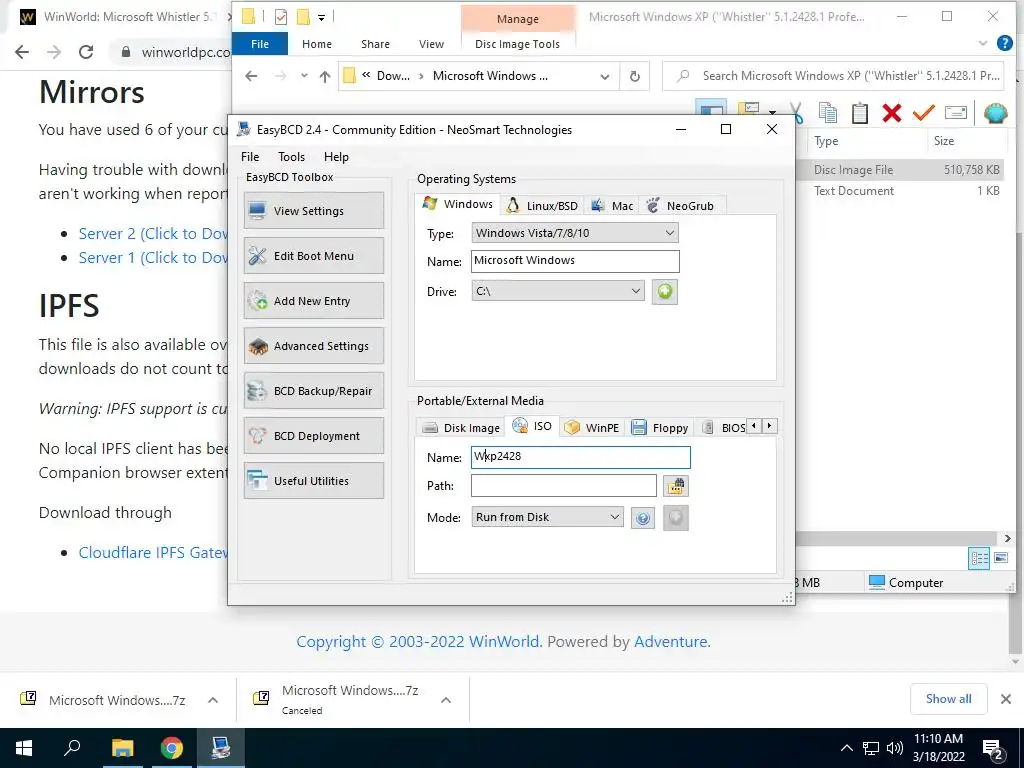Open the BCD Deployment section
Image resolution: width=1024 pixels, height=768 pixels.
313,436
